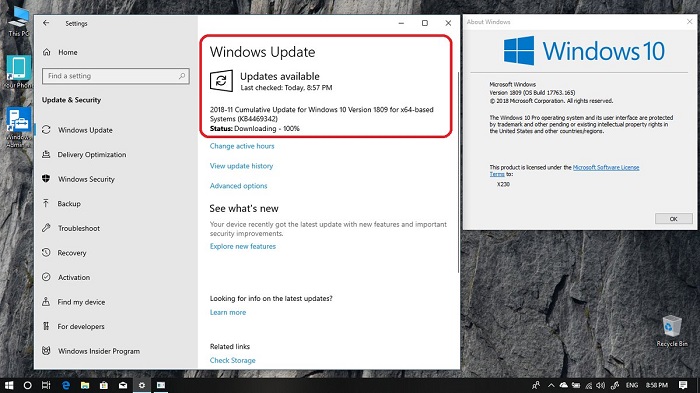The height and width of the screenshot is (393, 700).
Task: Select the Backup sidebar entry
Action: point(69,204)
